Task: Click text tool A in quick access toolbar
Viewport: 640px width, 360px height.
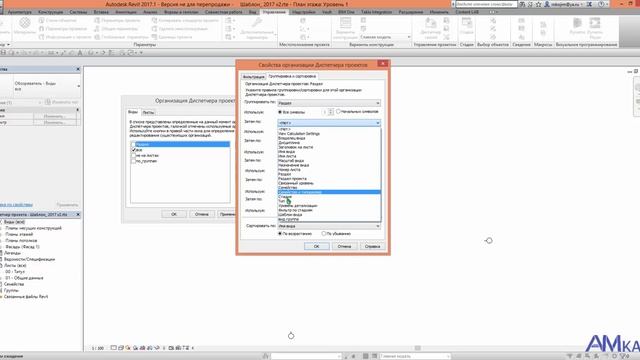Action: (80, 53)
